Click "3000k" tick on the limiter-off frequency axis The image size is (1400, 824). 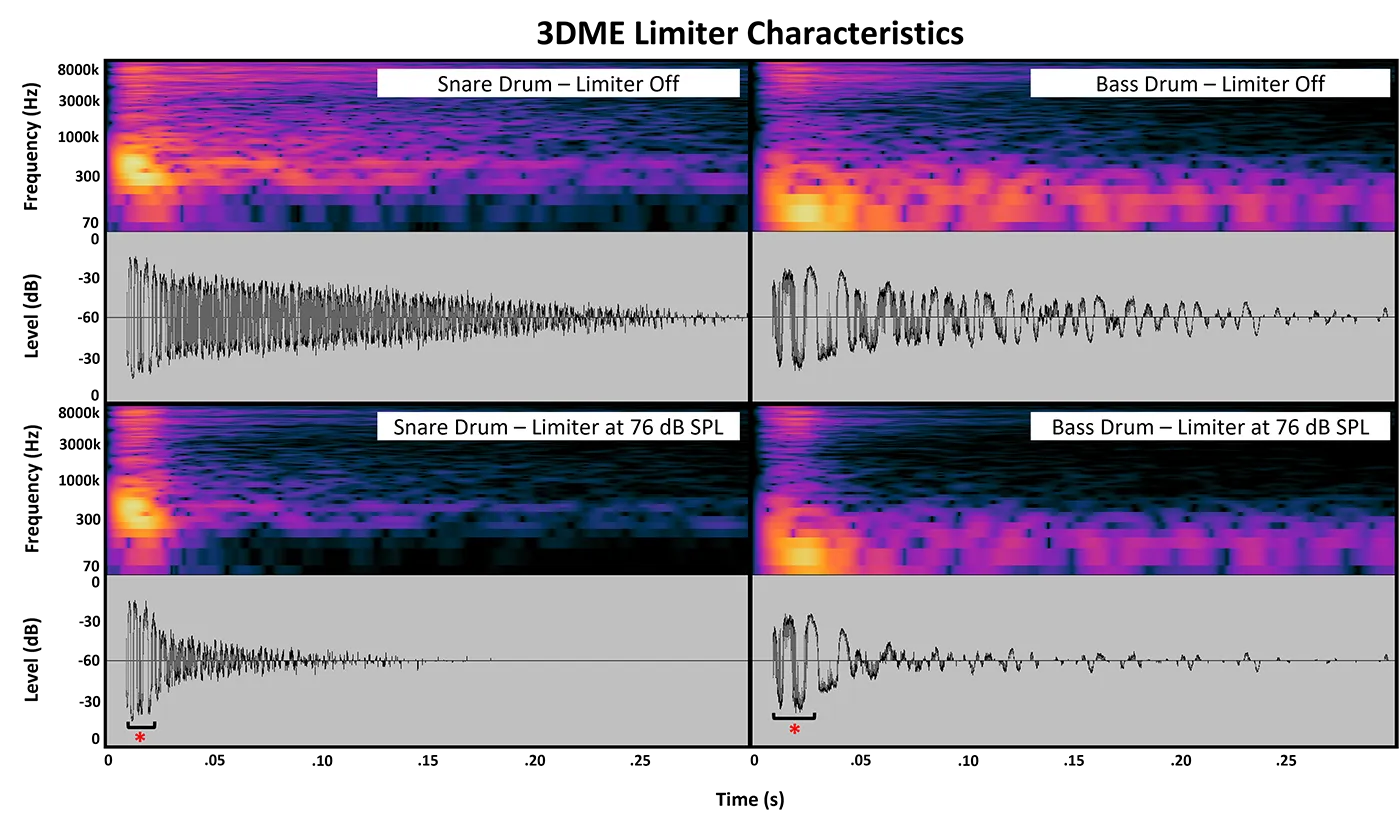(78, 101)
